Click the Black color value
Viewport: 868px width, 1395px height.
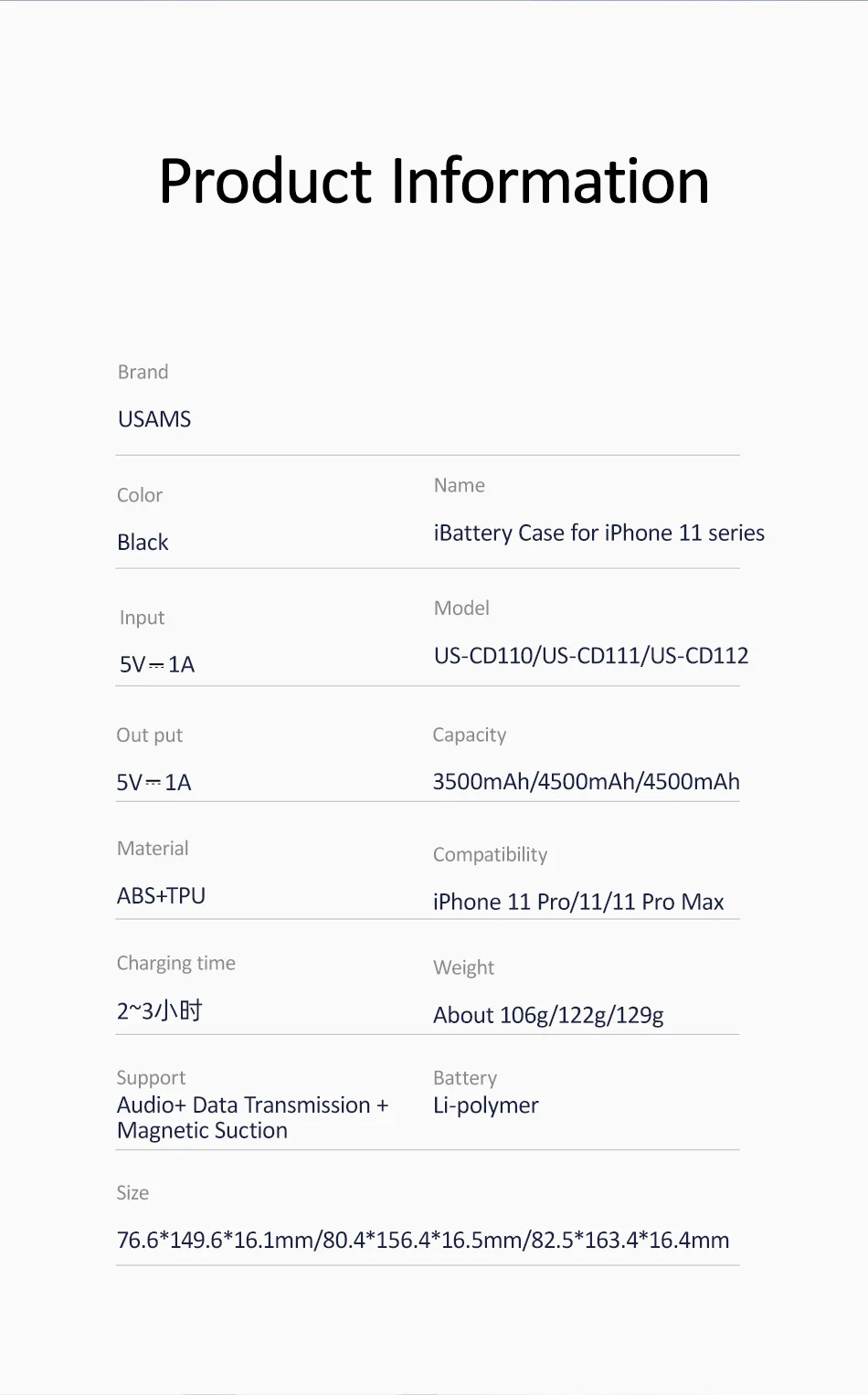(x=143, y=543)
